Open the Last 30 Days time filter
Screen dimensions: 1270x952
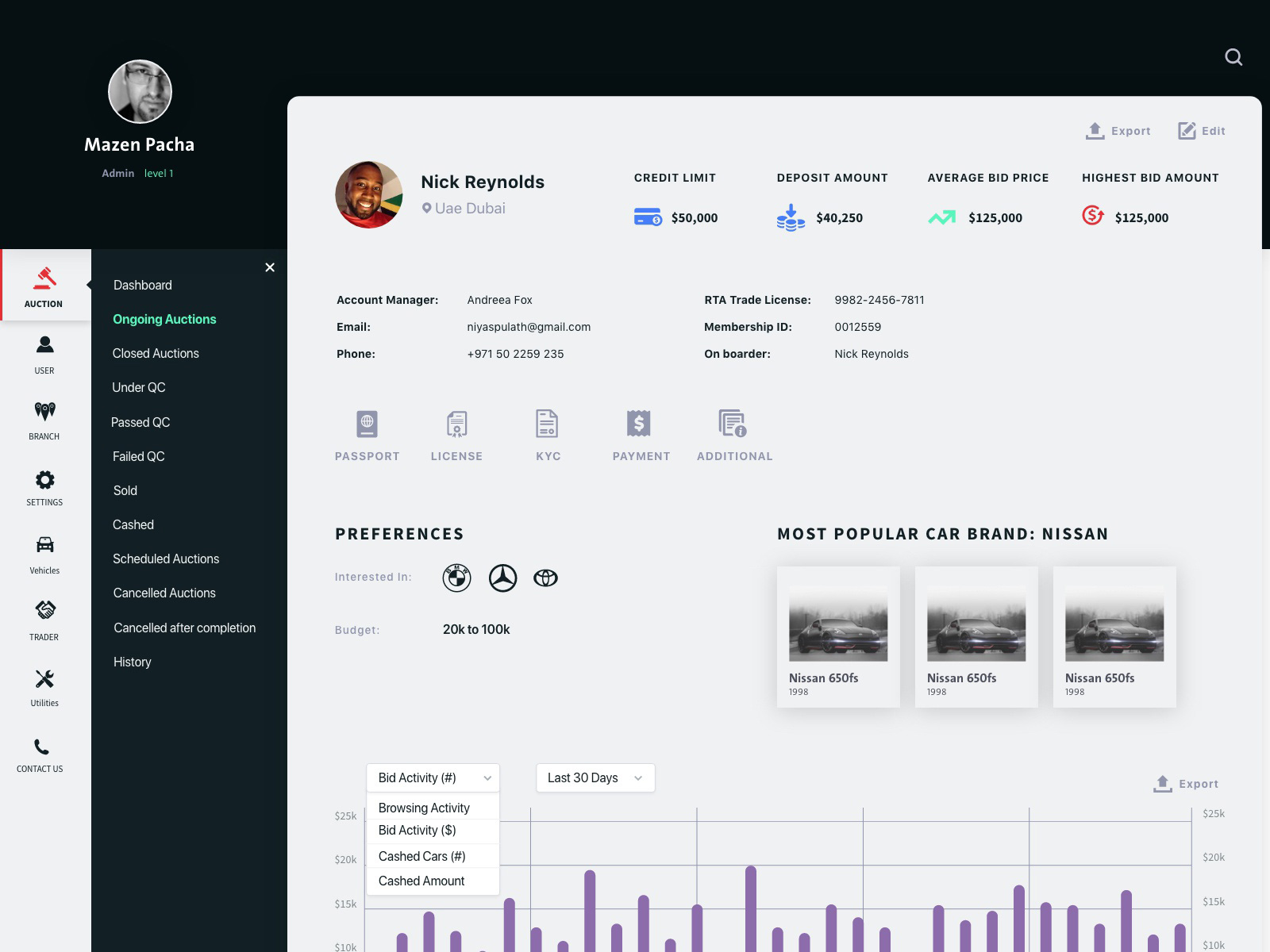pos(595,777)
